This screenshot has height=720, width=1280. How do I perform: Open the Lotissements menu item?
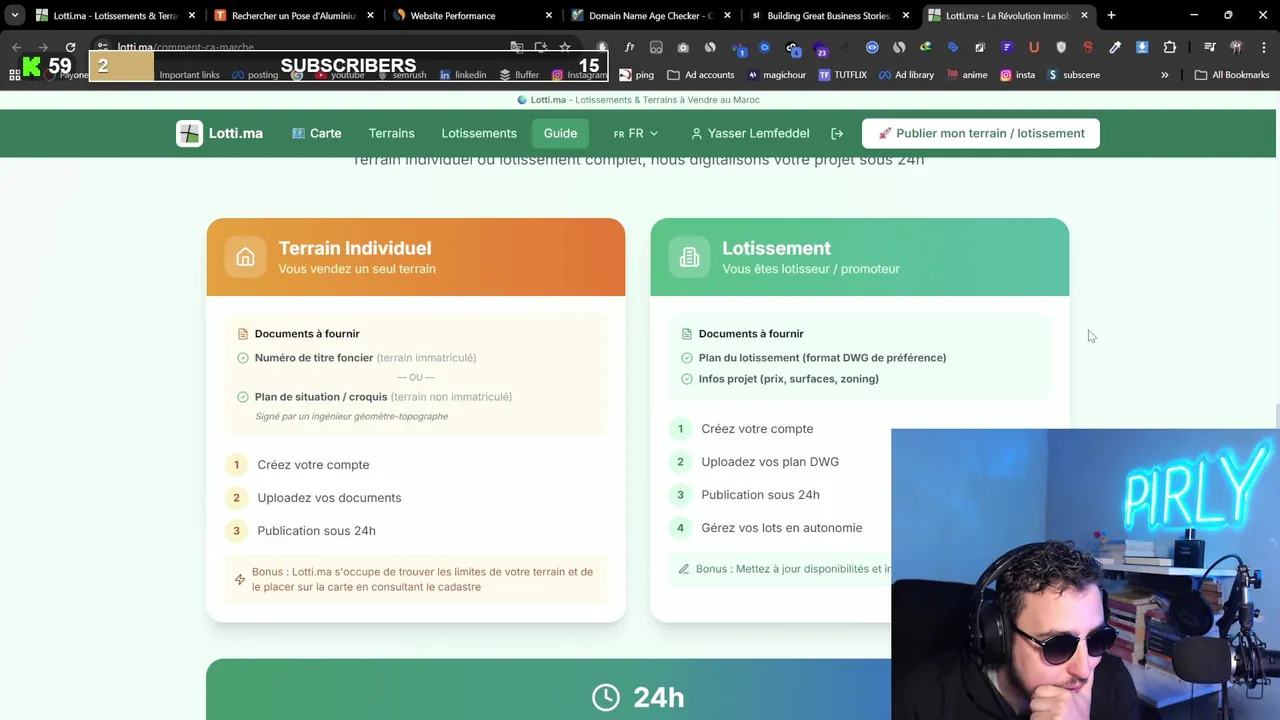coord(479,133)
